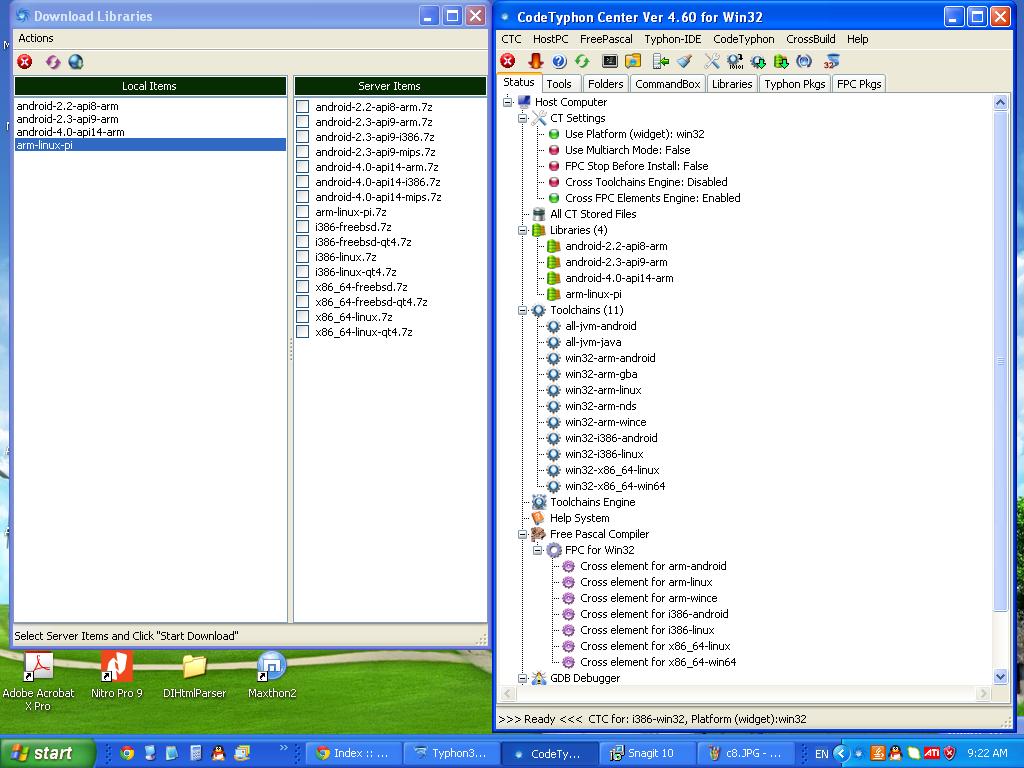Switch to the CommandBox tab
The width and height of the screenshot is (1024, 768).
(x=667, y=84)
